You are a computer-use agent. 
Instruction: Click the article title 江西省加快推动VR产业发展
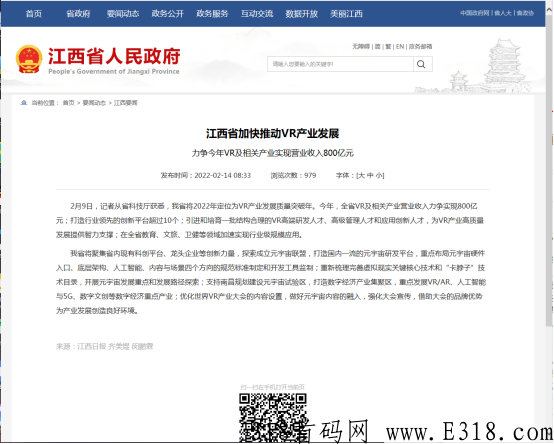point(272,134)
